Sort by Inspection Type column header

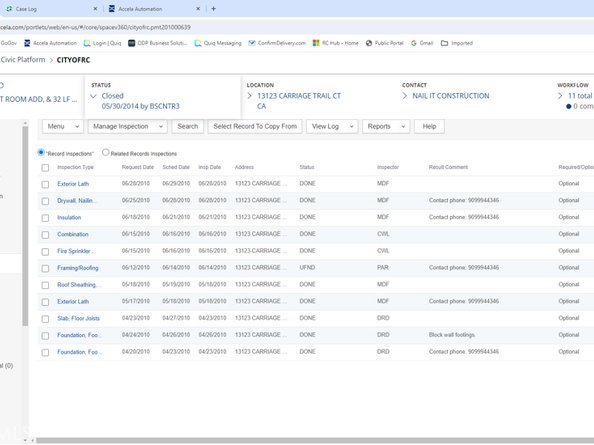pyautogui.click(x=75, y=167)
